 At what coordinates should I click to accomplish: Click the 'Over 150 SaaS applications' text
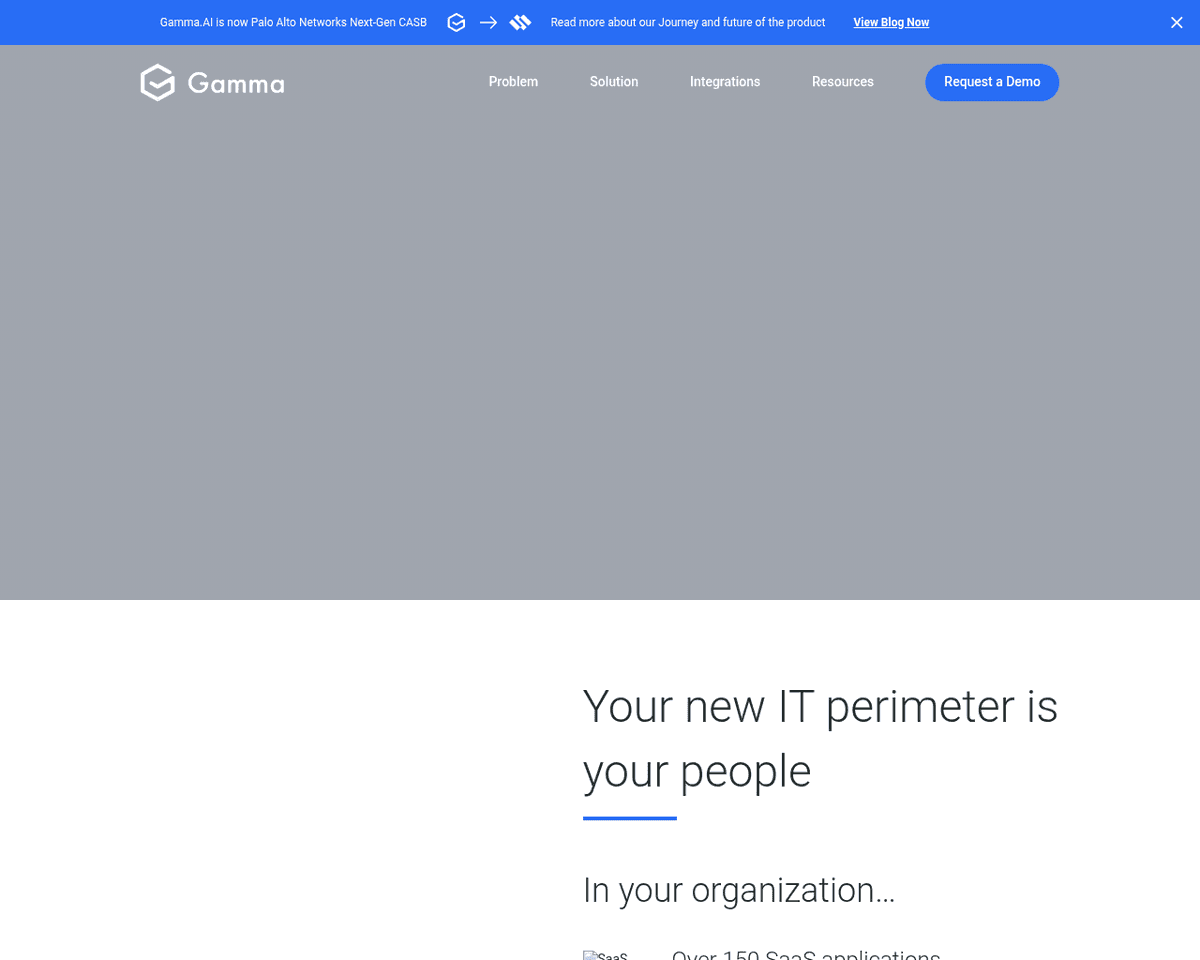[806, 954]
